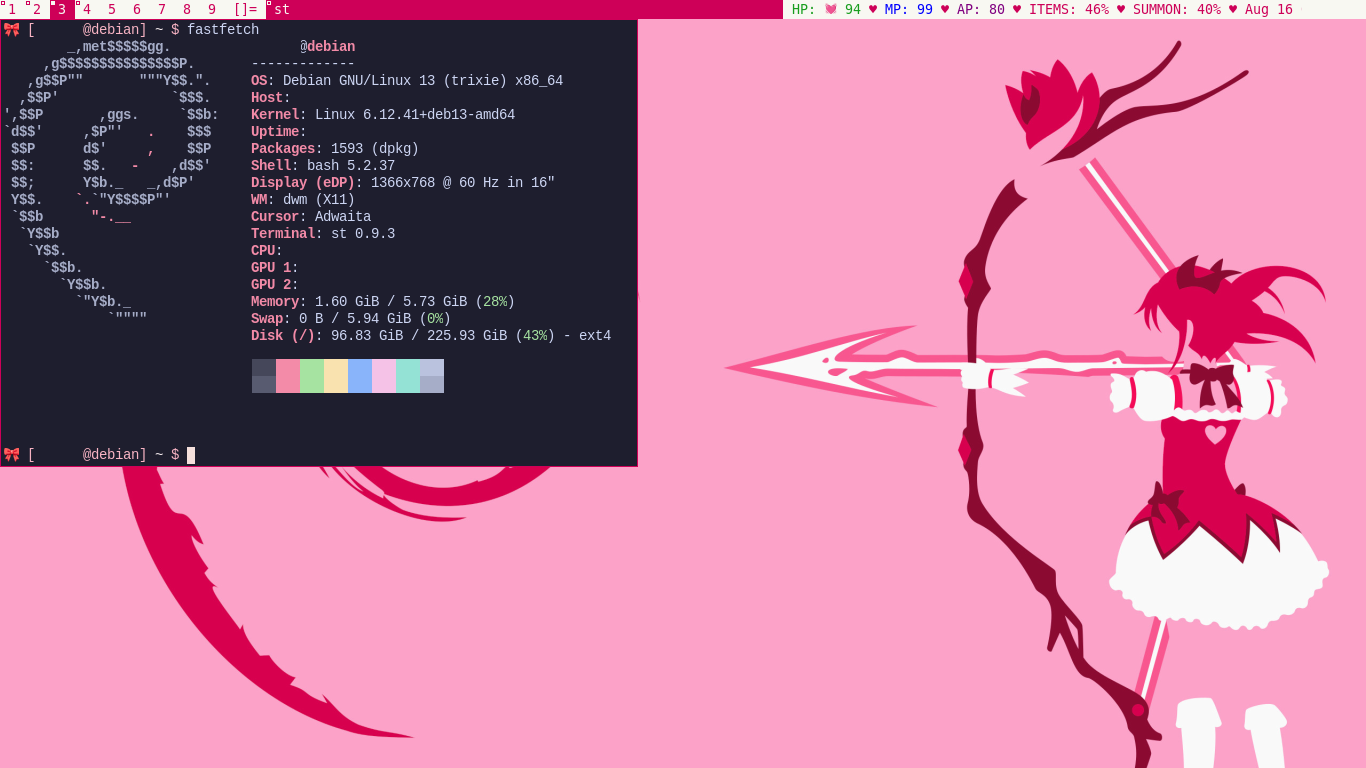Screen dimensions: 1366x768
Task: Pick the light lavender-pink palette swatch
Action: 384,376
